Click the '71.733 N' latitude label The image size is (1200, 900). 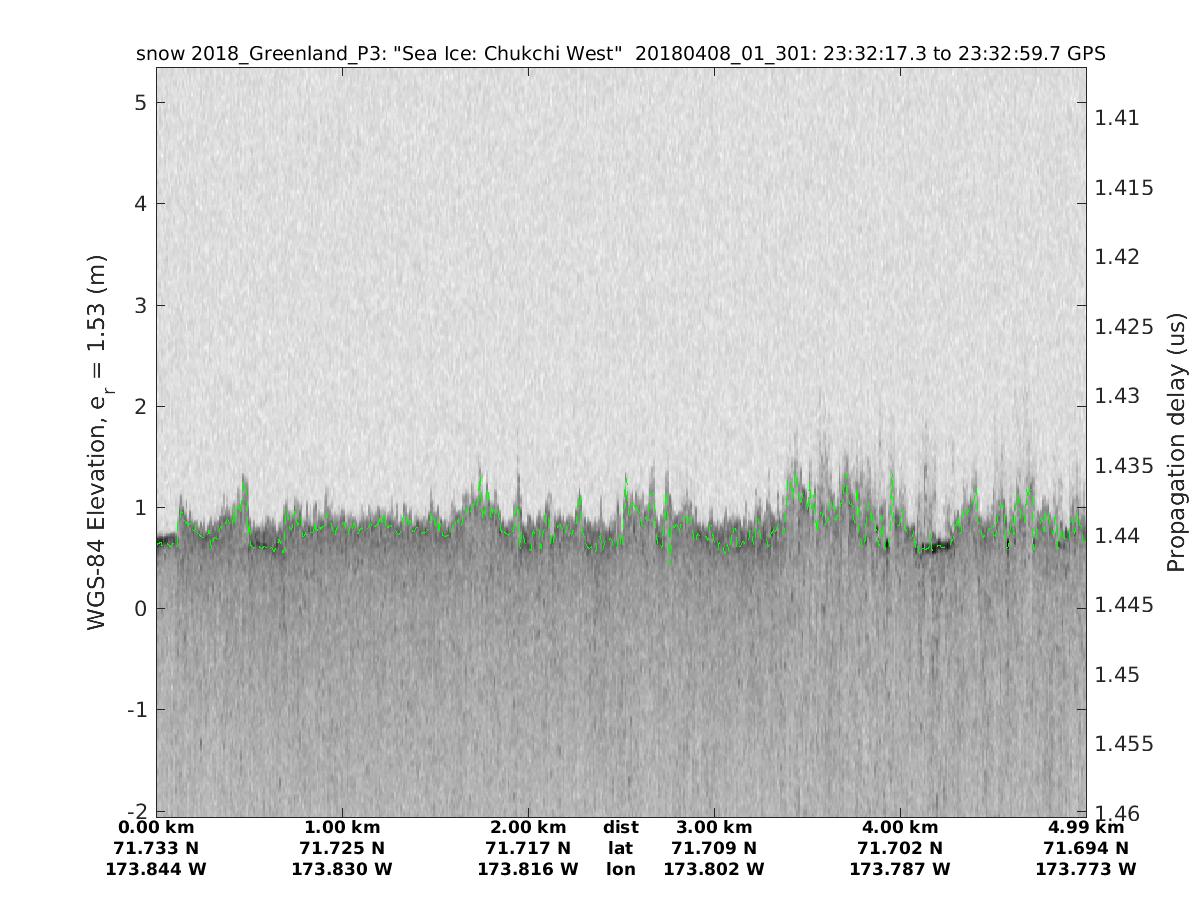156,849
